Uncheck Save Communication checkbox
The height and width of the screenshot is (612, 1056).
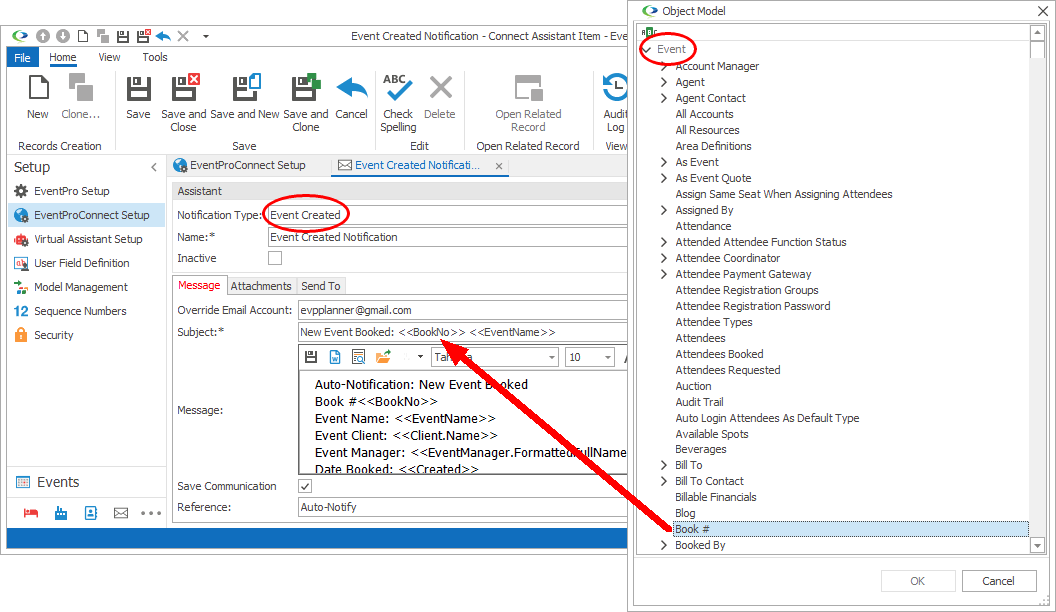pos(305,486)
